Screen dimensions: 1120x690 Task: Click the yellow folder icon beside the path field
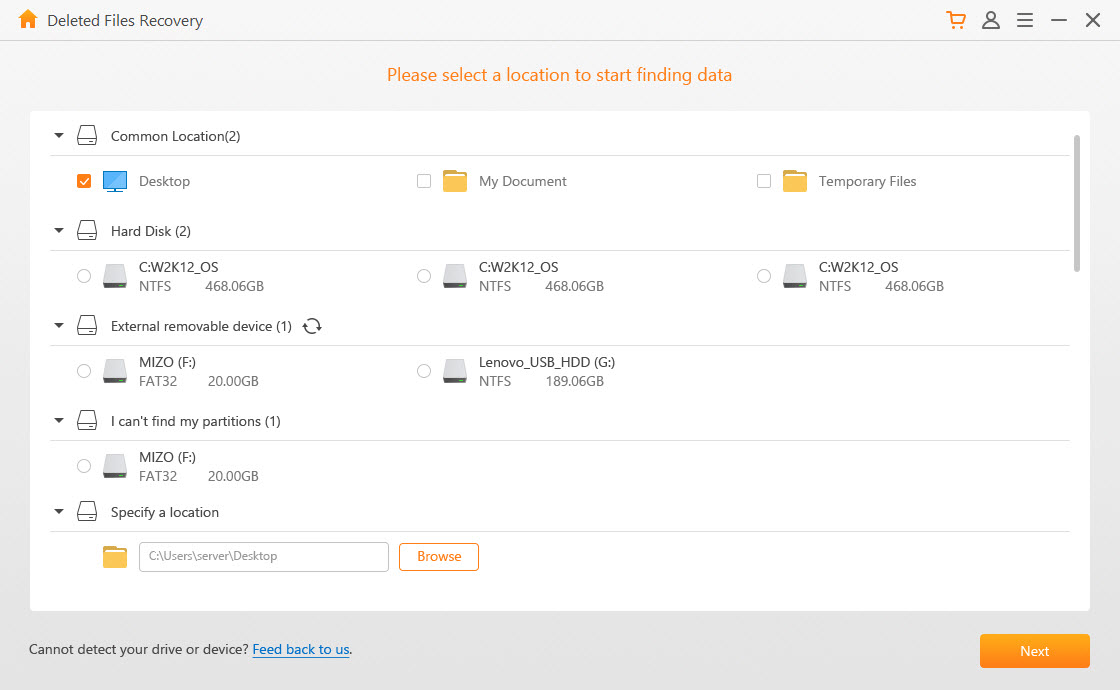[114, 556]
